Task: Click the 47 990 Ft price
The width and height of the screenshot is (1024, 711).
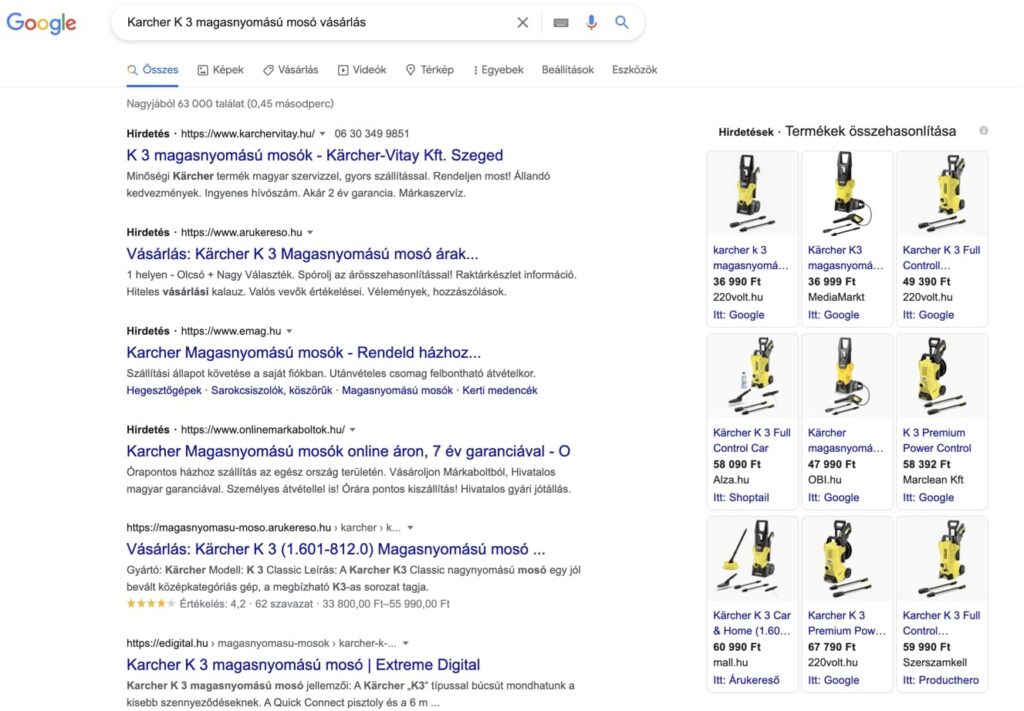Action: click(x=832, y=464)
